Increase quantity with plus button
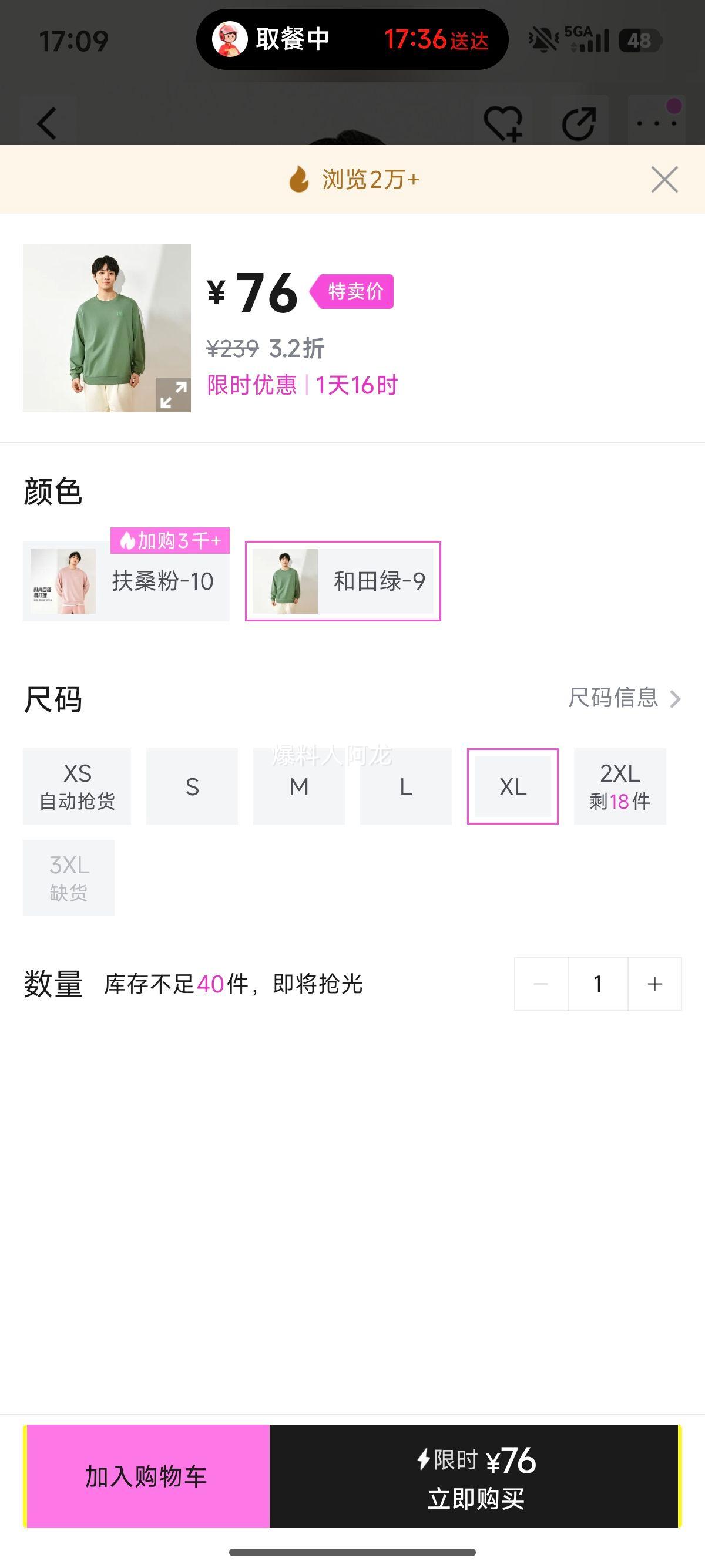Viewport: 705px width, 1568px height. point(655,984)
